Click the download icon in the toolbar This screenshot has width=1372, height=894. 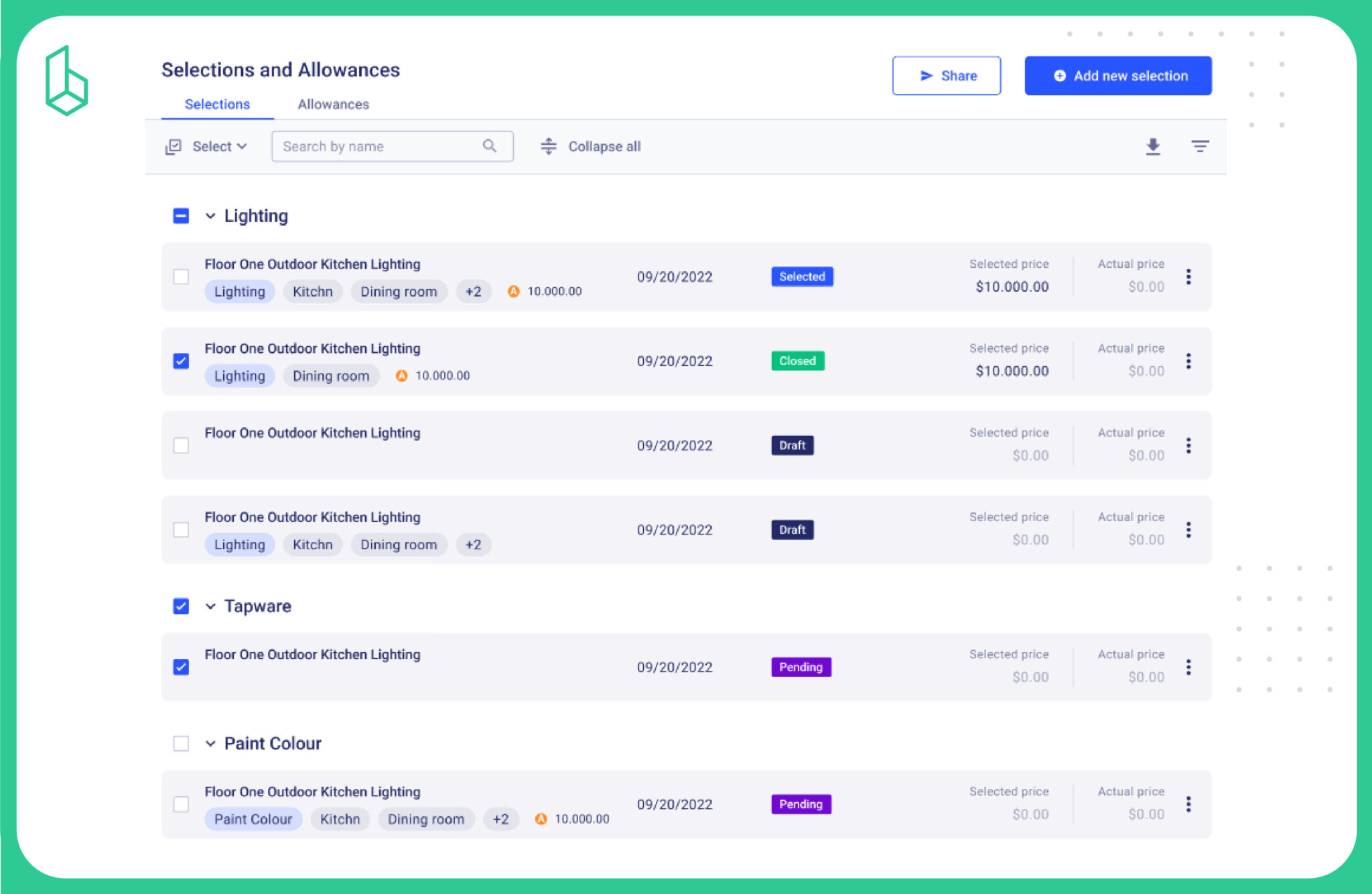point(1152,146)
